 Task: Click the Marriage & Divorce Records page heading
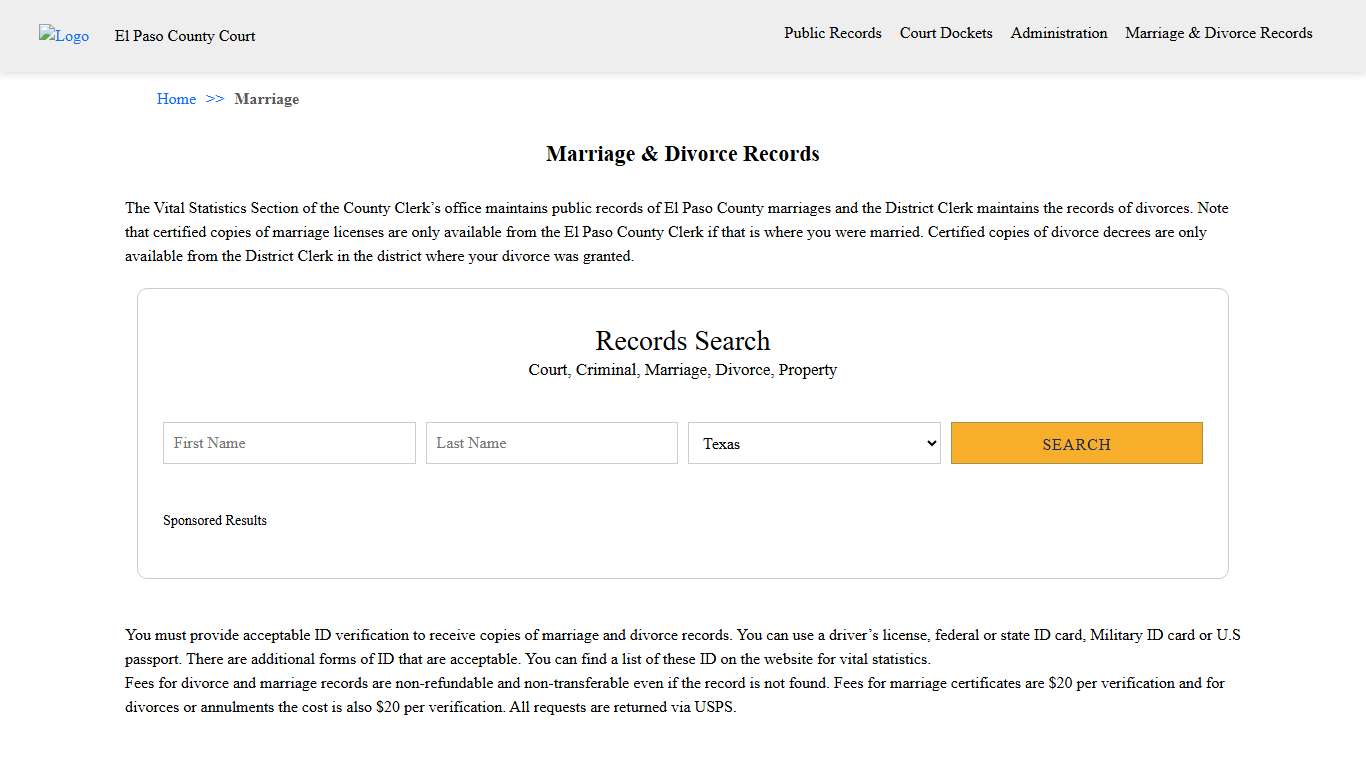[682, 154]
